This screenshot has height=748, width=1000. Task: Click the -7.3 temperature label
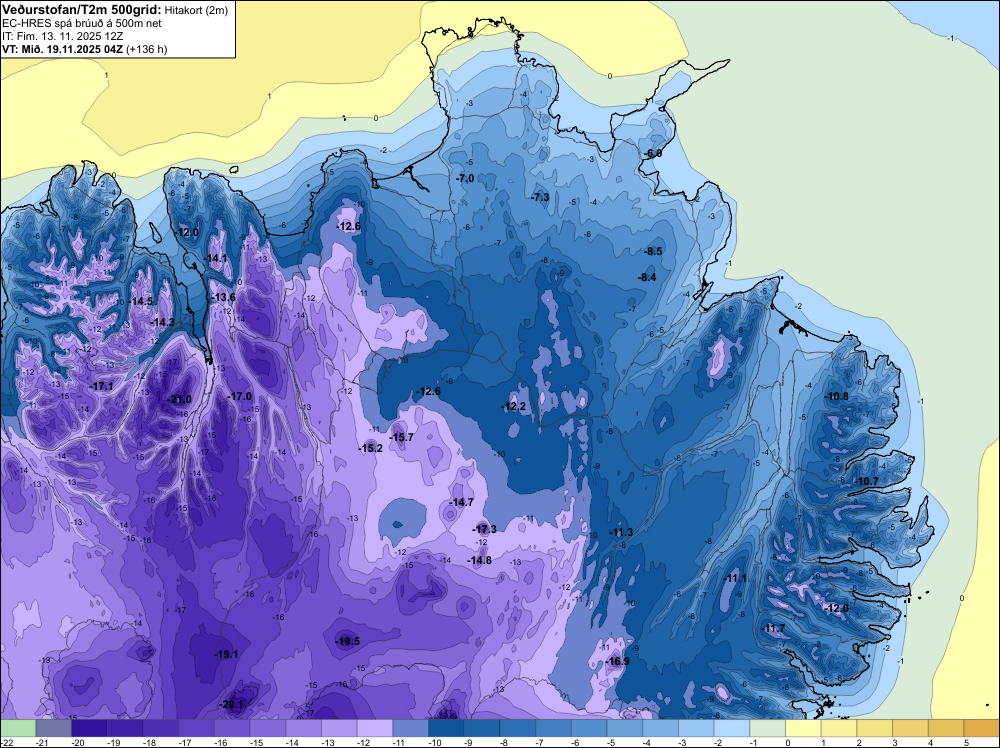(x=540, y=198)
